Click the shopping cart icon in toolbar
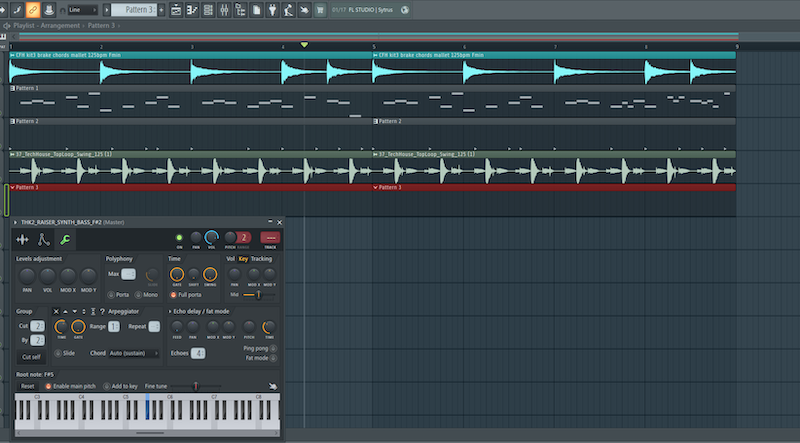 [320, 10]
